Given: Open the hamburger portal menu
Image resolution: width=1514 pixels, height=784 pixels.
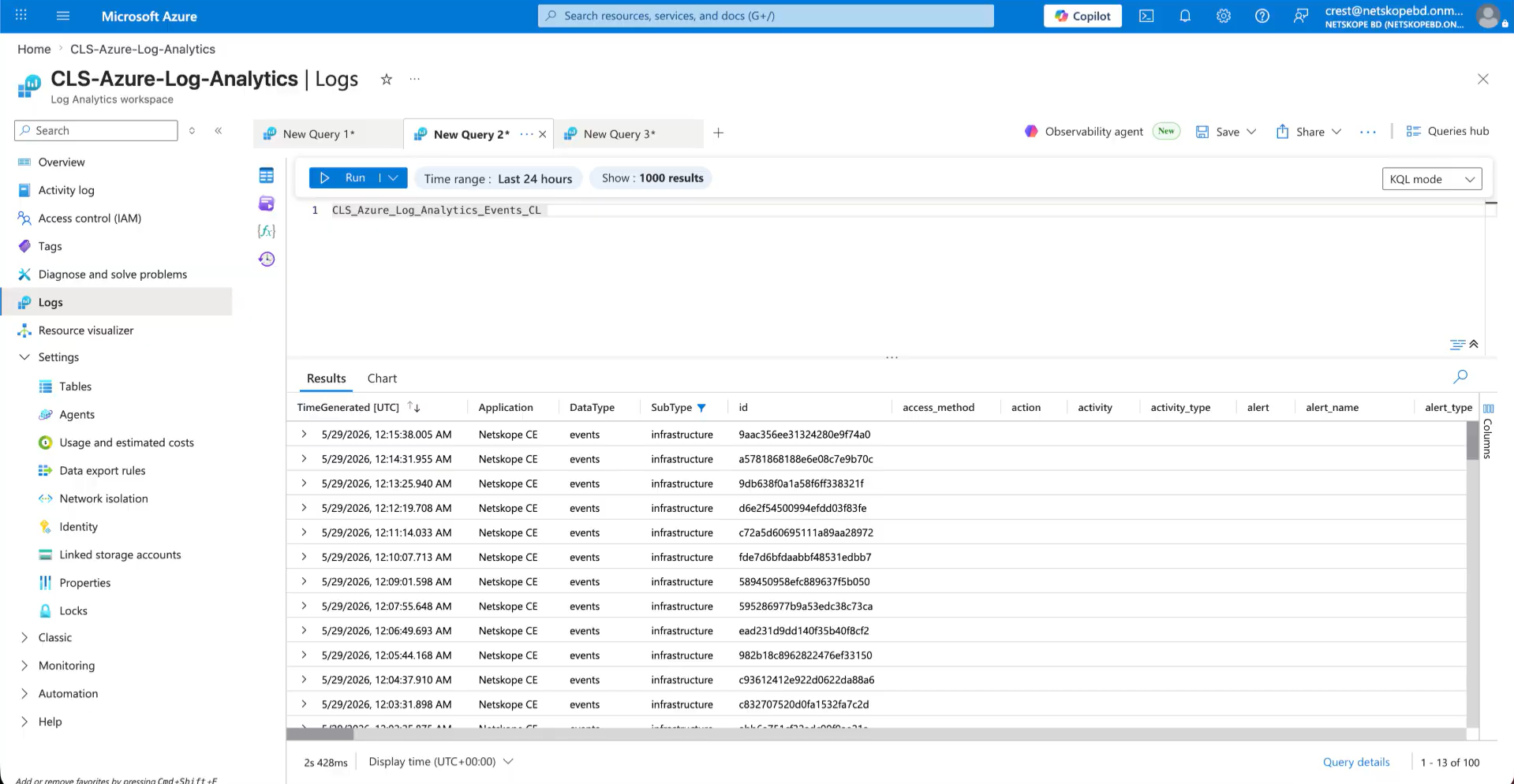Looking at the screenshot, I should [64, 16].
